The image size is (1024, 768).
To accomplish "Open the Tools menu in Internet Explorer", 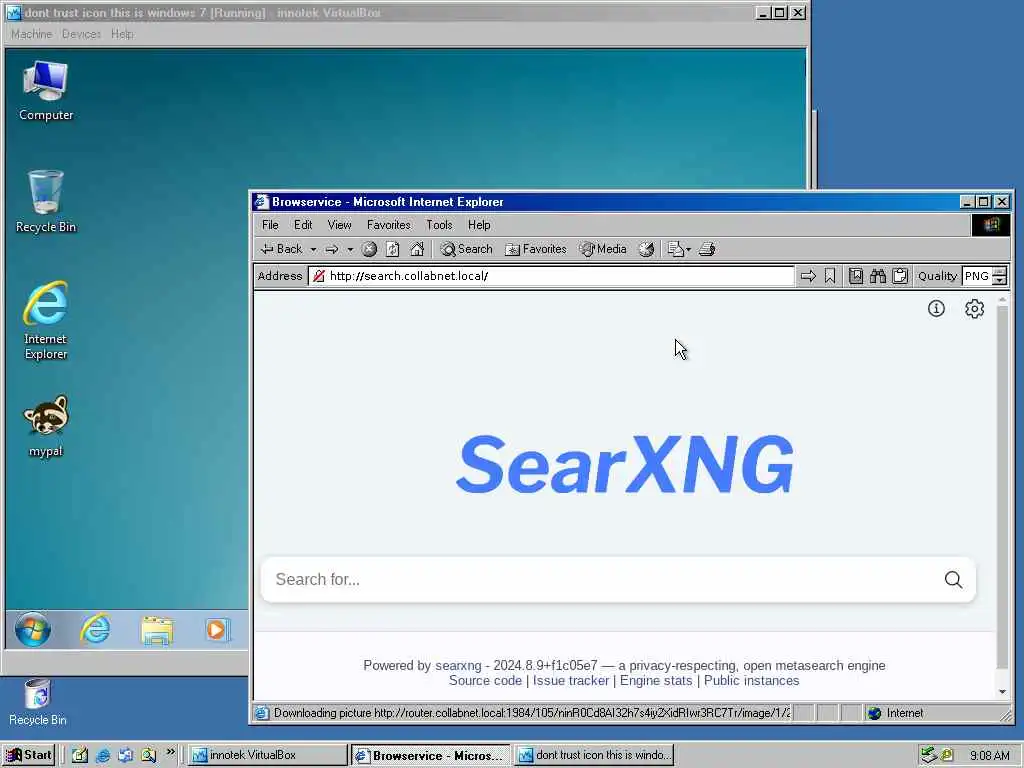I will (x=440, y=225).
